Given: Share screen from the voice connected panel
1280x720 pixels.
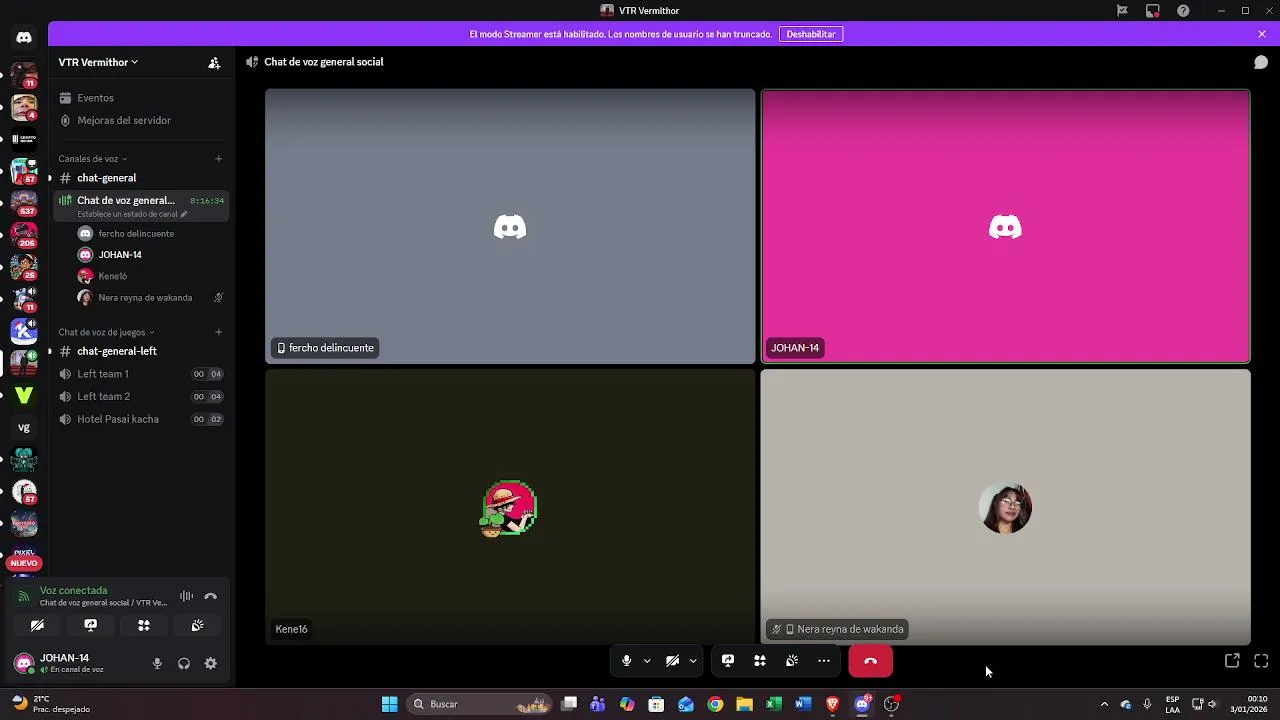Looking at the screenshot, I should (91, 625).
